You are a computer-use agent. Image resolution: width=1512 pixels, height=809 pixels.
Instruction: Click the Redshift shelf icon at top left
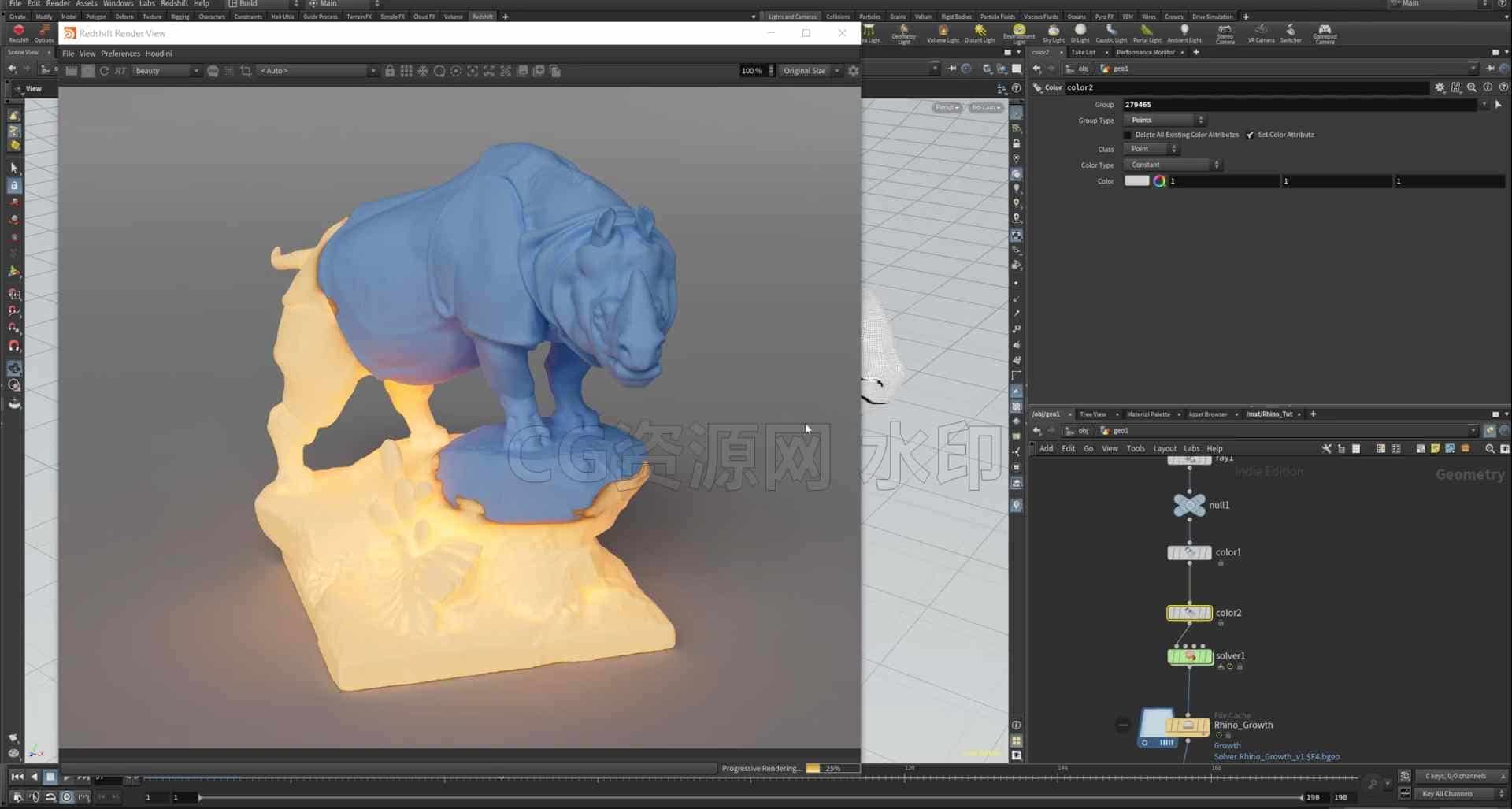(19, 33)
